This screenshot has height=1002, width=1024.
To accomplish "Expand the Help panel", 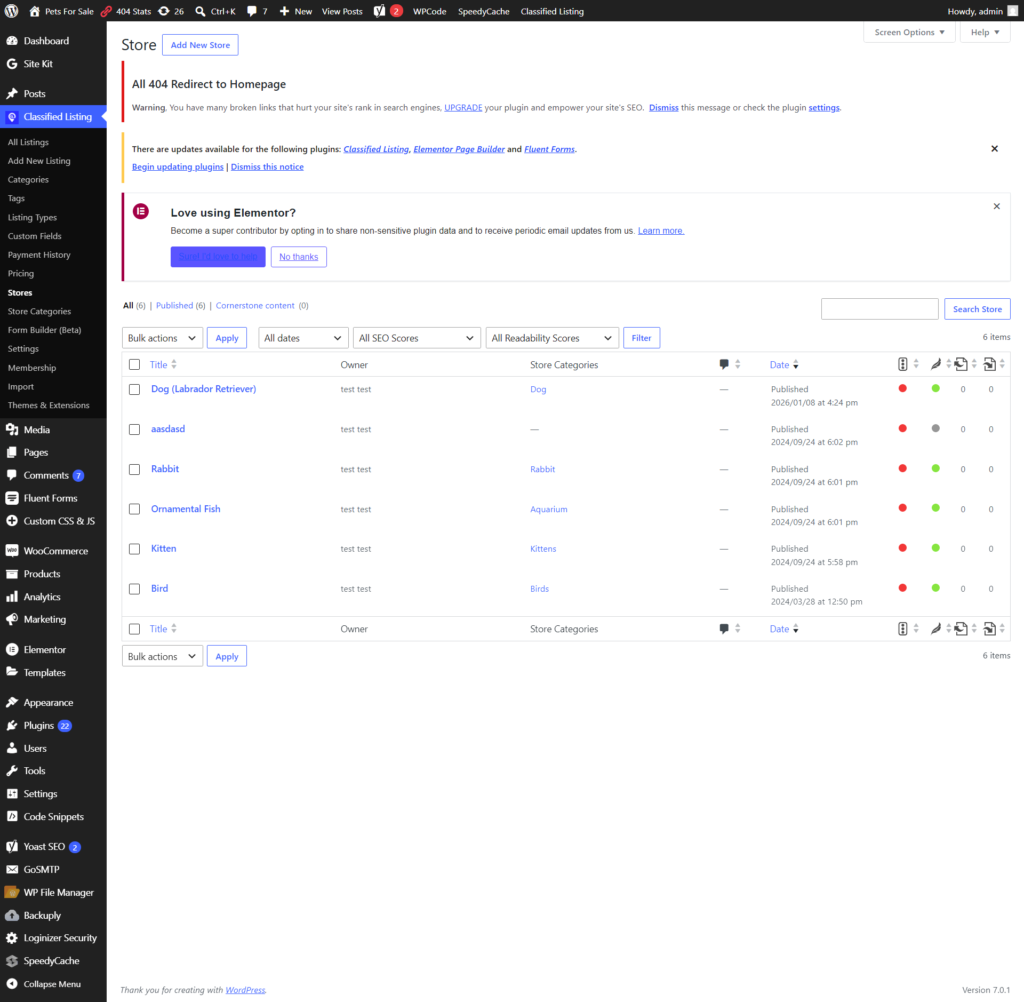I will [985, 32].
